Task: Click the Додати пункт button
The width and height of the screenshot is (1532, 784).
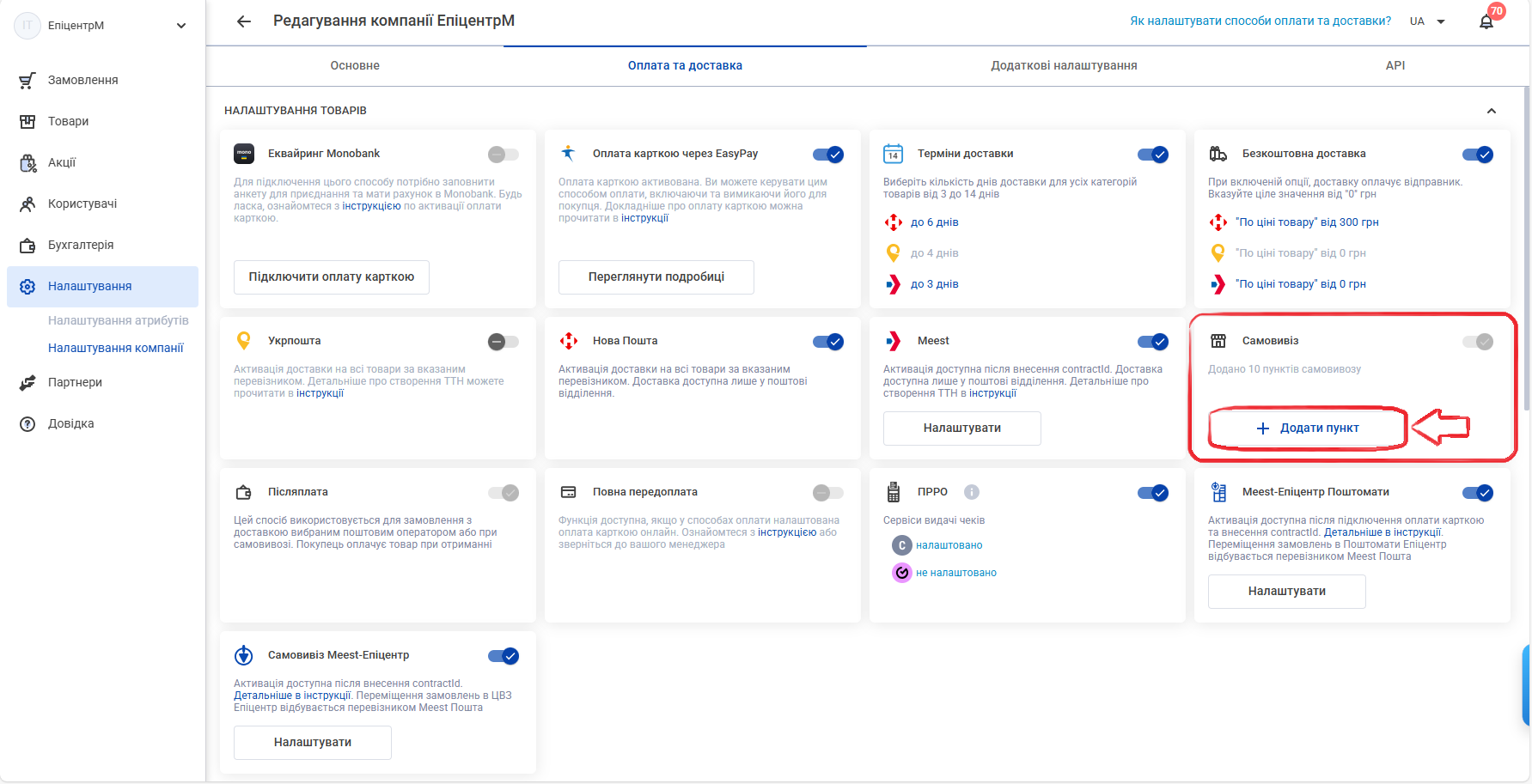Action: tap(1308, 428)
